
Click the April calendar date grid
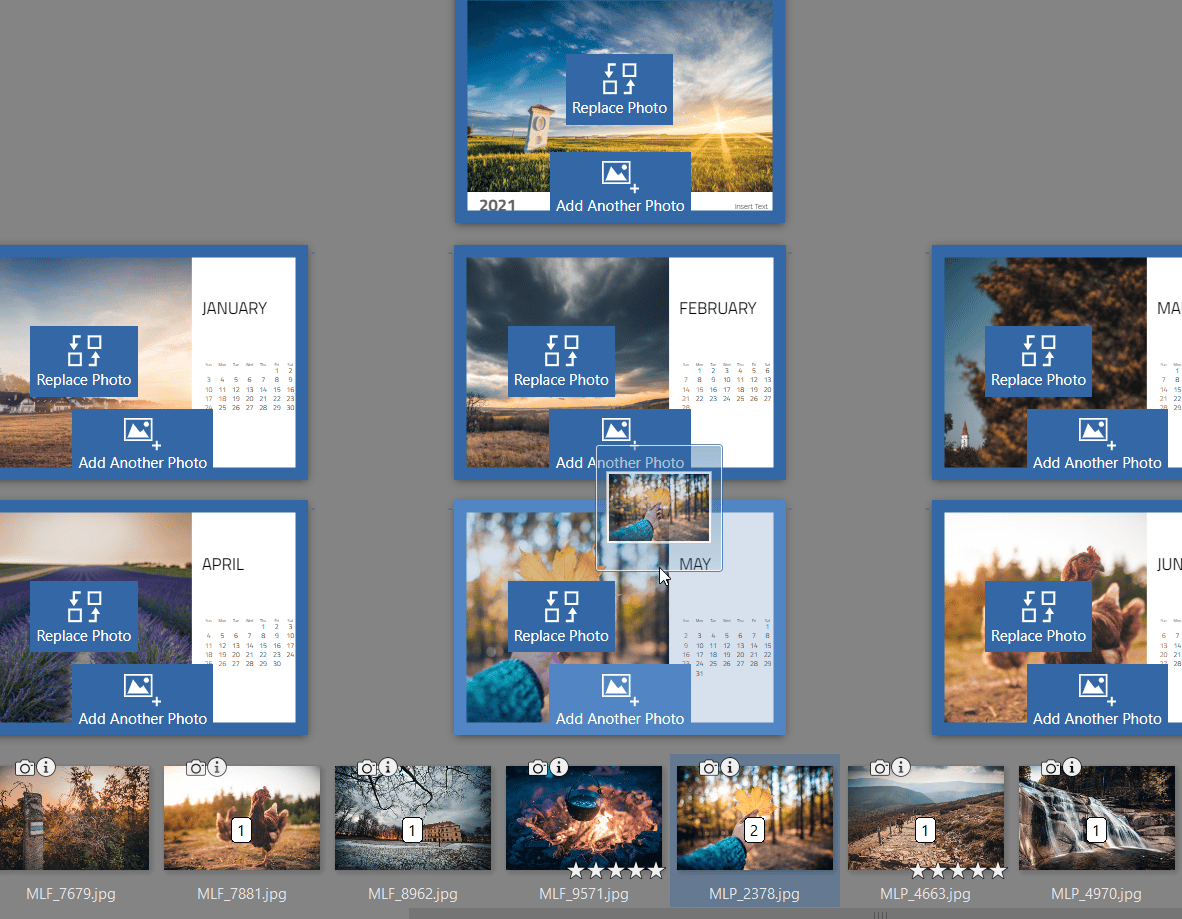250,642
